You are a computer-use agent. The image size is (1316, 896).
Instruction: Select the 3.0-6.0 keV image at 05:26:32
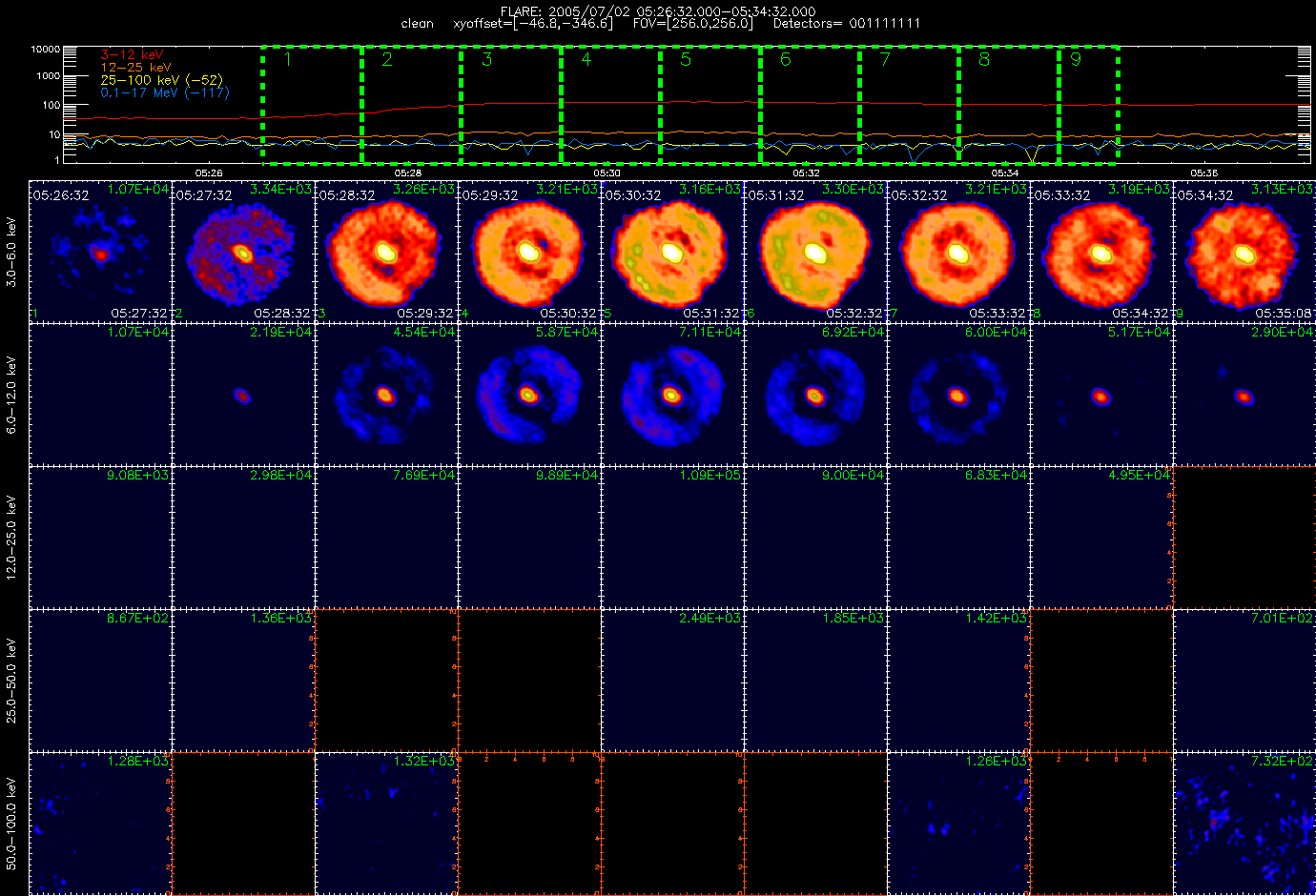(100, 252)
